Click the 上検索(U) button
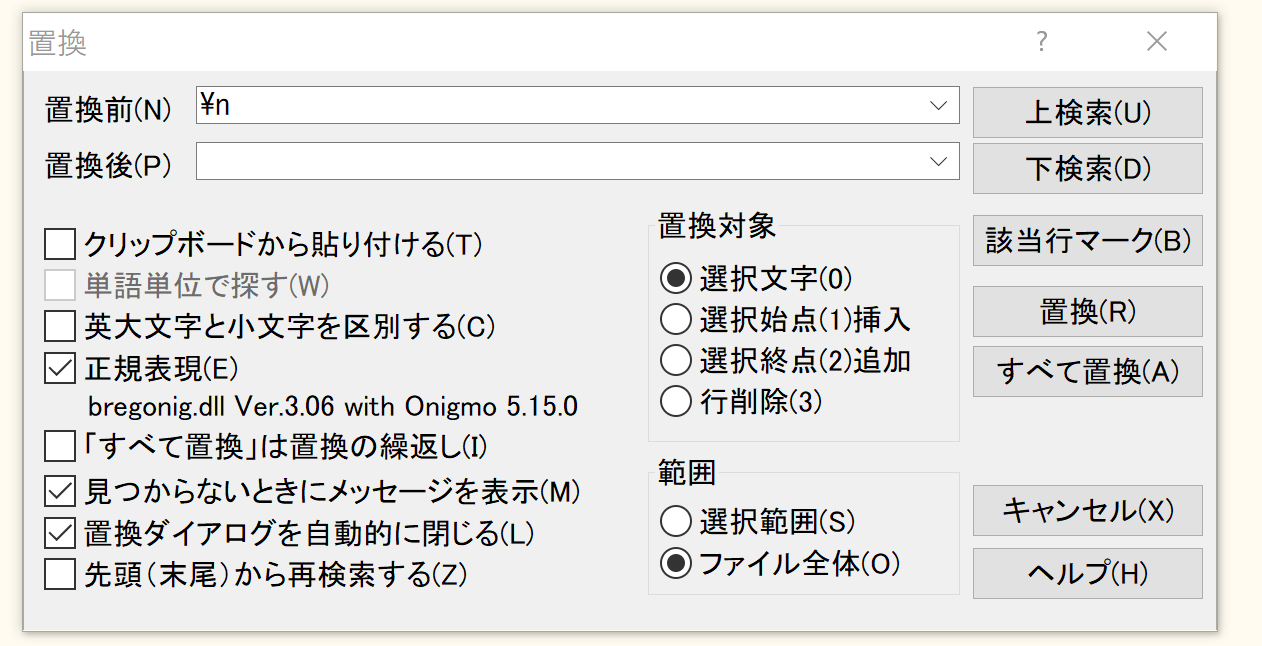The image size is (1262, 646). coord(1087,112)
